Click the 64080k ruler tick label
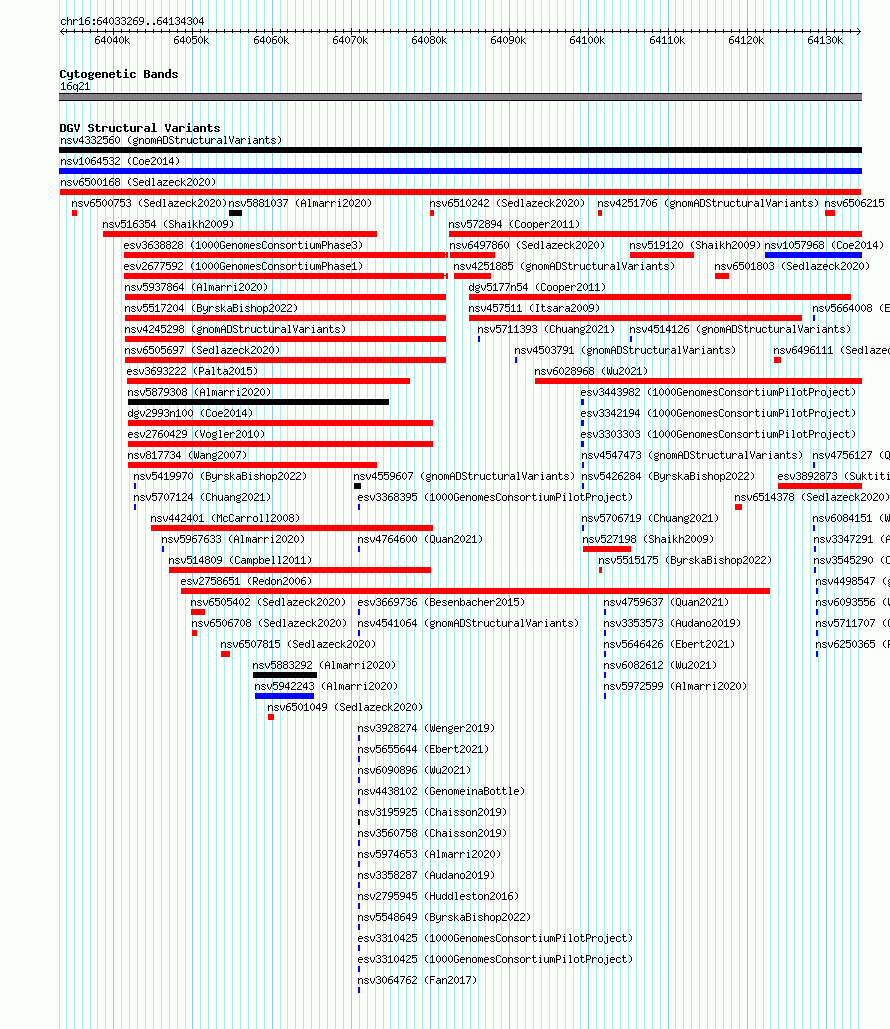 pos(429,41)
